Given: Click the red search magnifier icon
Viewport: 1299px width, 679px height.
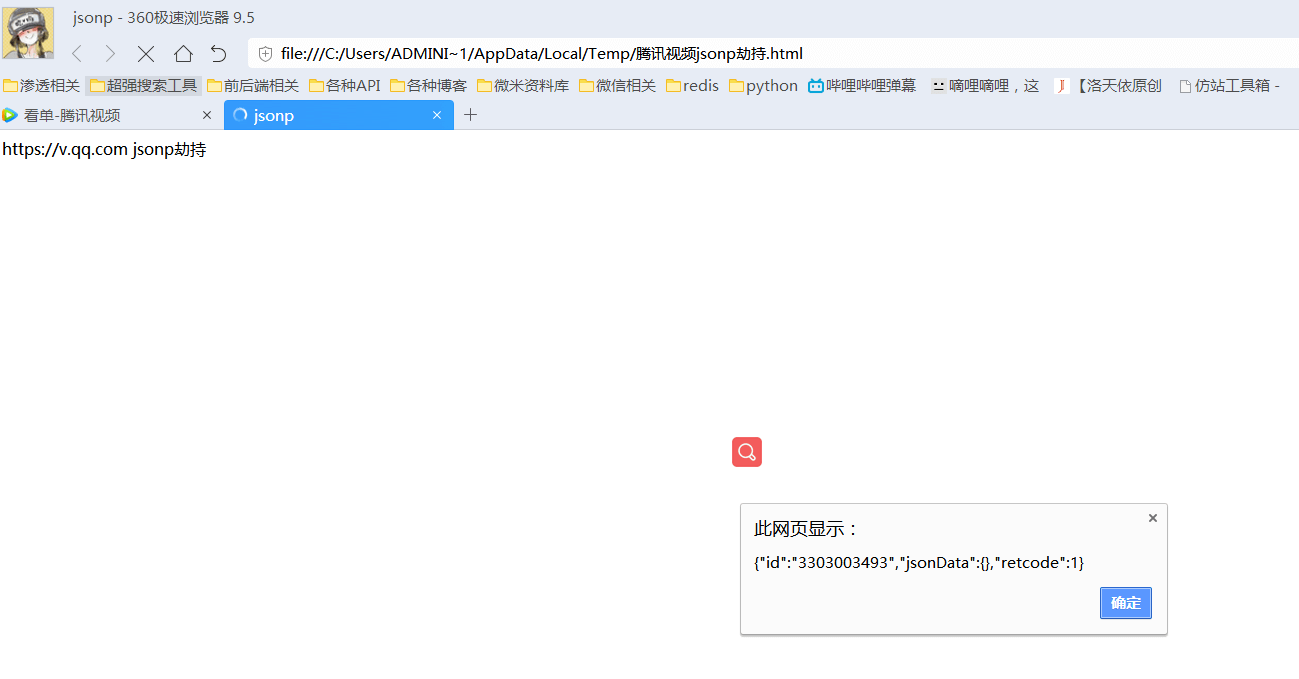Looking at the screenshot, I should tap(747, 452).
